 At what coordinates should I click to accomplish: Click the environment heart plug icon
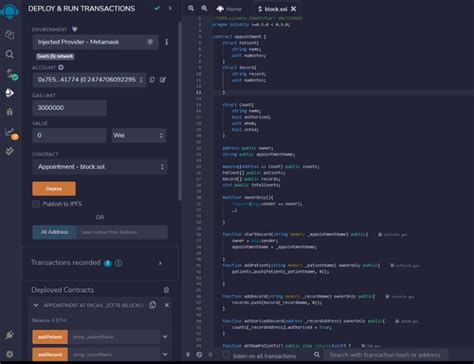(75, 29)
